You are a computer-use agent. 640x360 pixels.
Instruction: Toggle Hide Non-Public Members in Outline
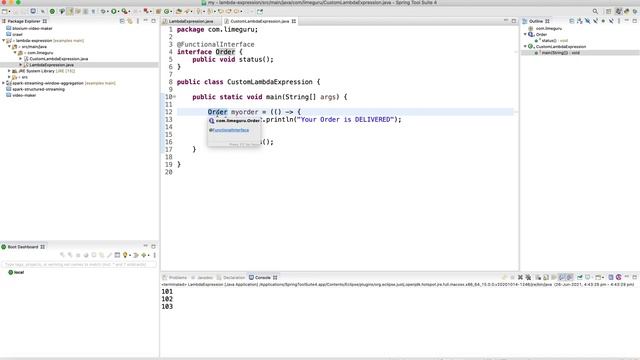[603, 21]
